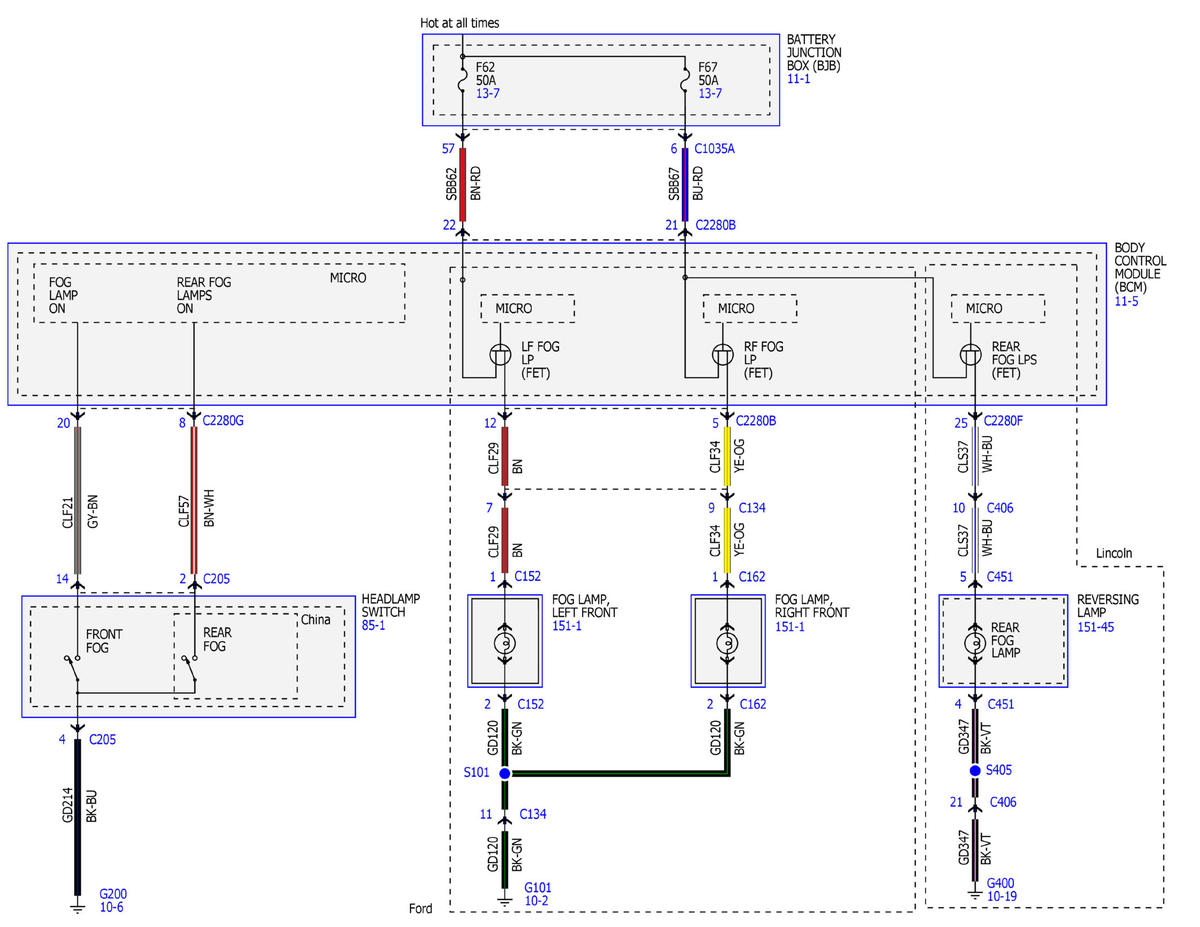This screenshot has width=1200, height=927.
Task: Select the REAR FOG LPS FET symbol
Action: (973, 355)
